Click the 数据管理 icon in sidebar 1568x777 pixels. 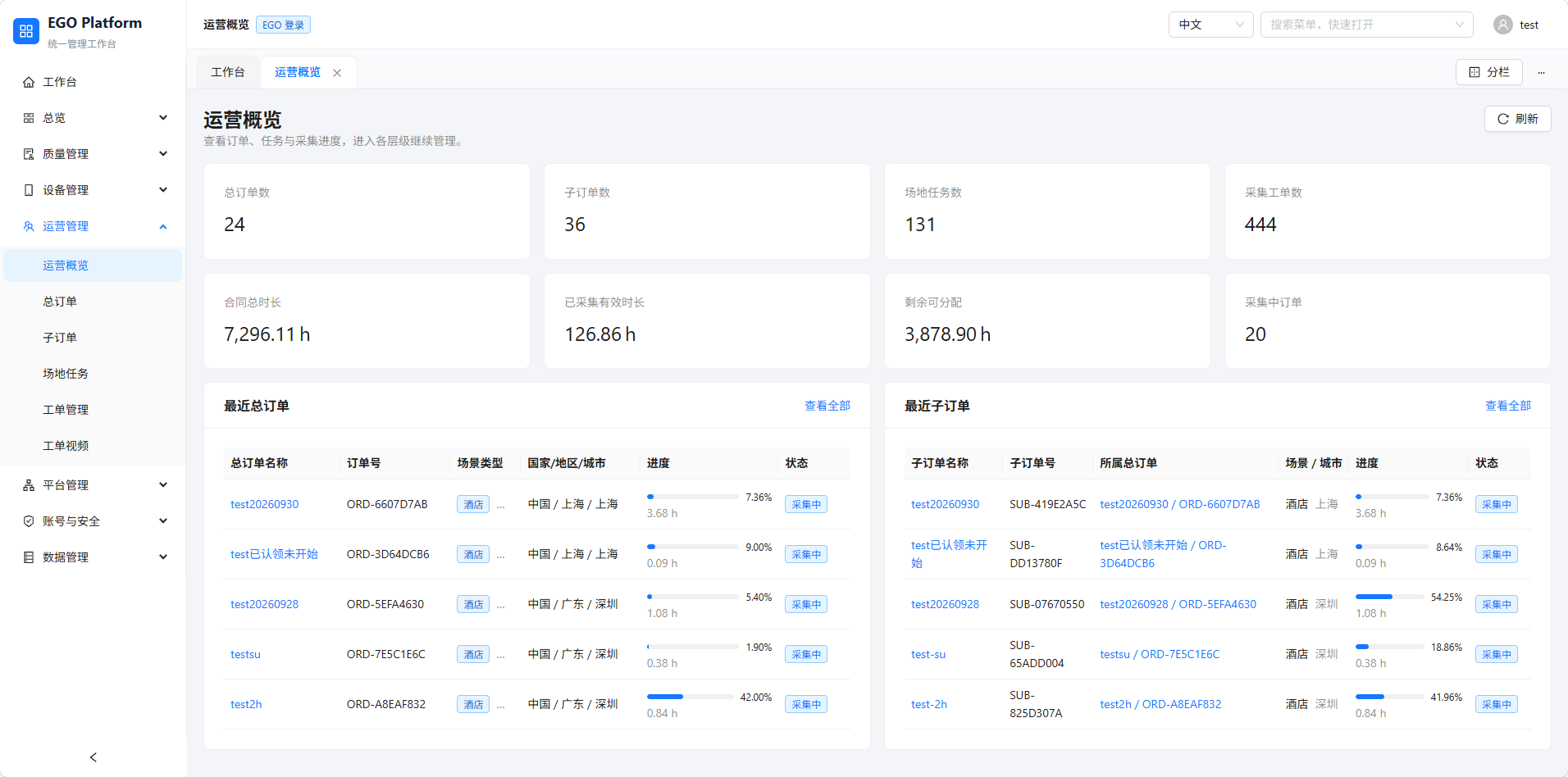tap(29, 557)
